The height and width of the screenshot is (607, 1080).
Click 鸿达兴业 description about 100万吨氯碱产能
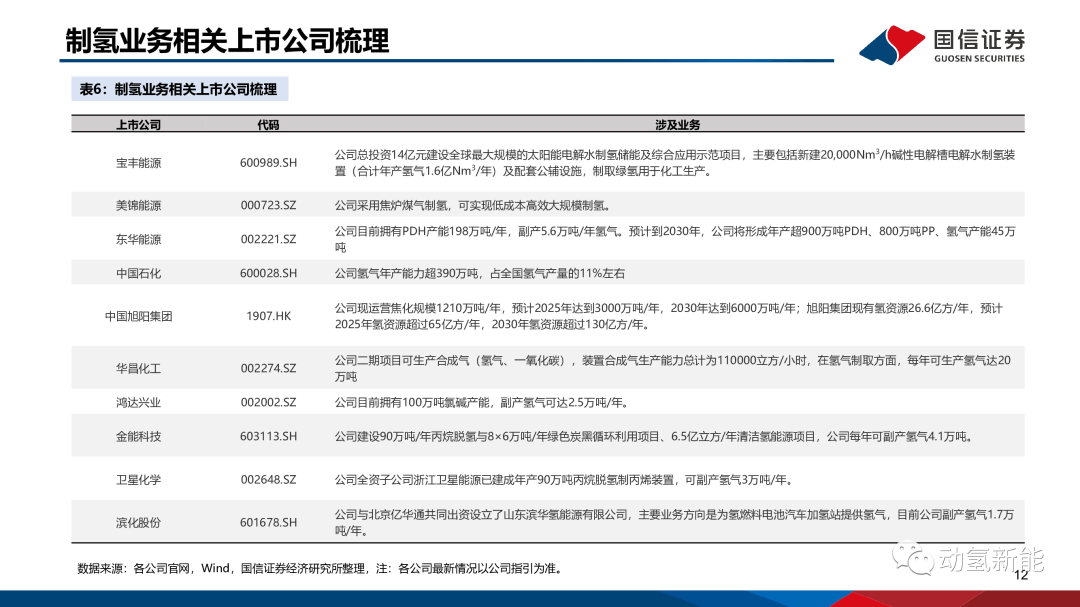[484, 402]
